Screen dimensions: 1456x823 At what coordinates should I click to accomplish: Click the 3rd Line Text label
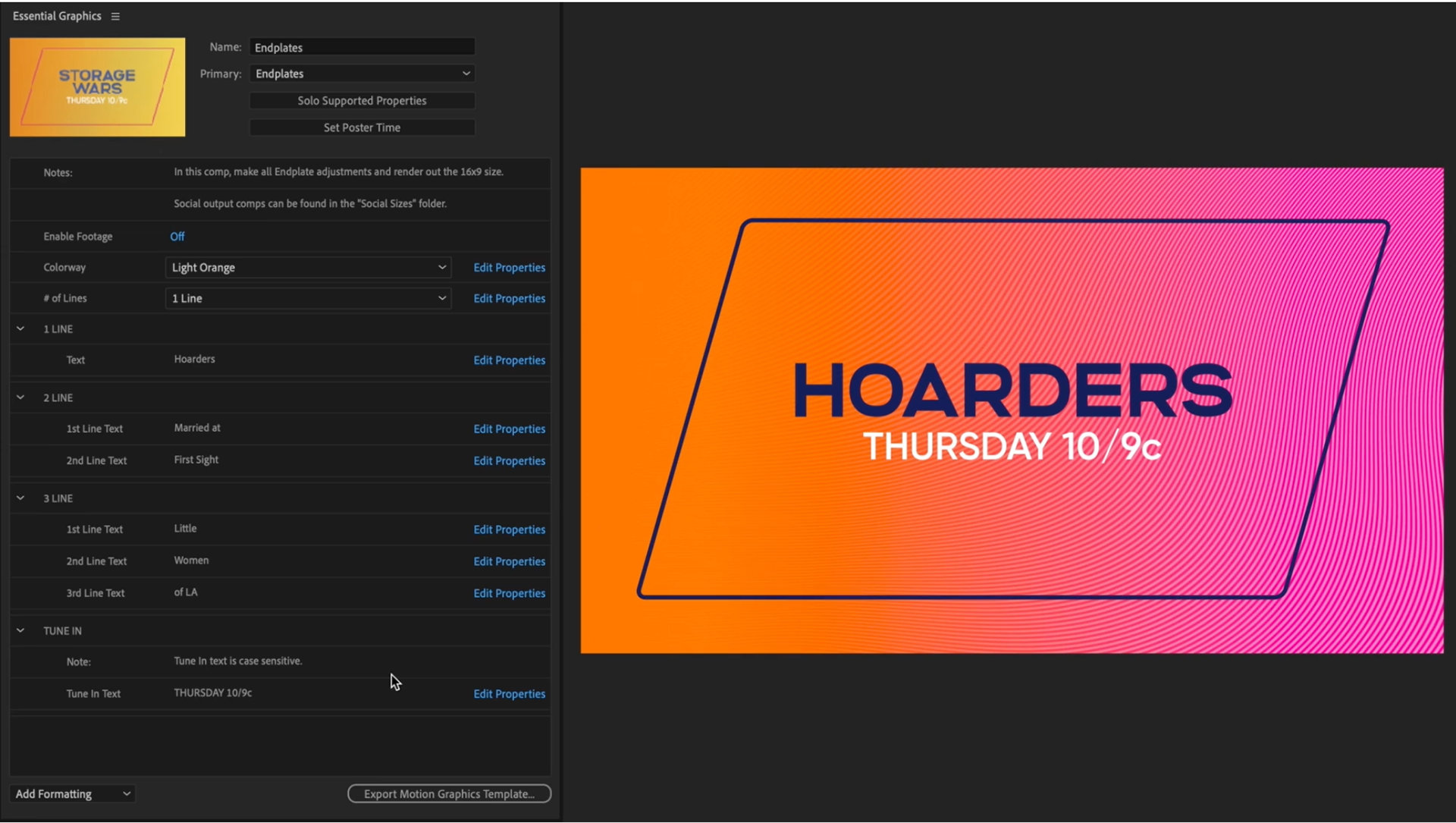pos(95,593)
